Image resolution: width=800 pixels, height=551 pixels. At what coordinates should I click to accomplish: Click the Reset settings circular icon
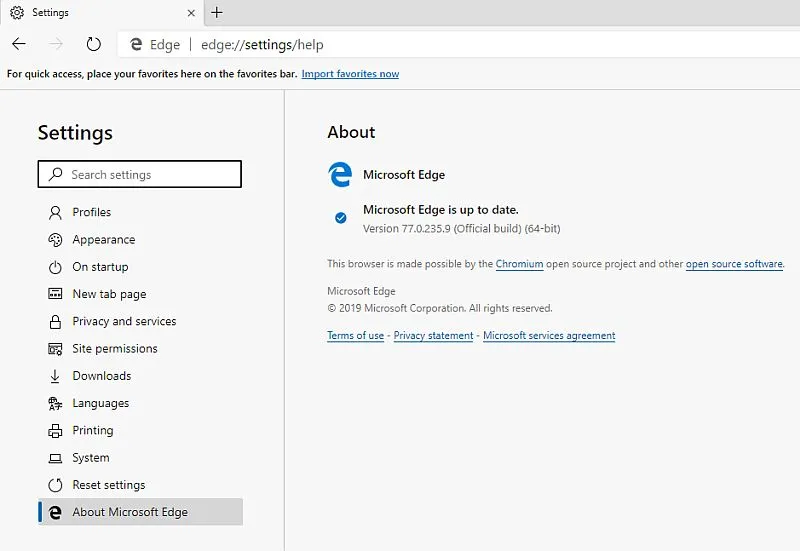pyautogui.click(x=55, y=485)
